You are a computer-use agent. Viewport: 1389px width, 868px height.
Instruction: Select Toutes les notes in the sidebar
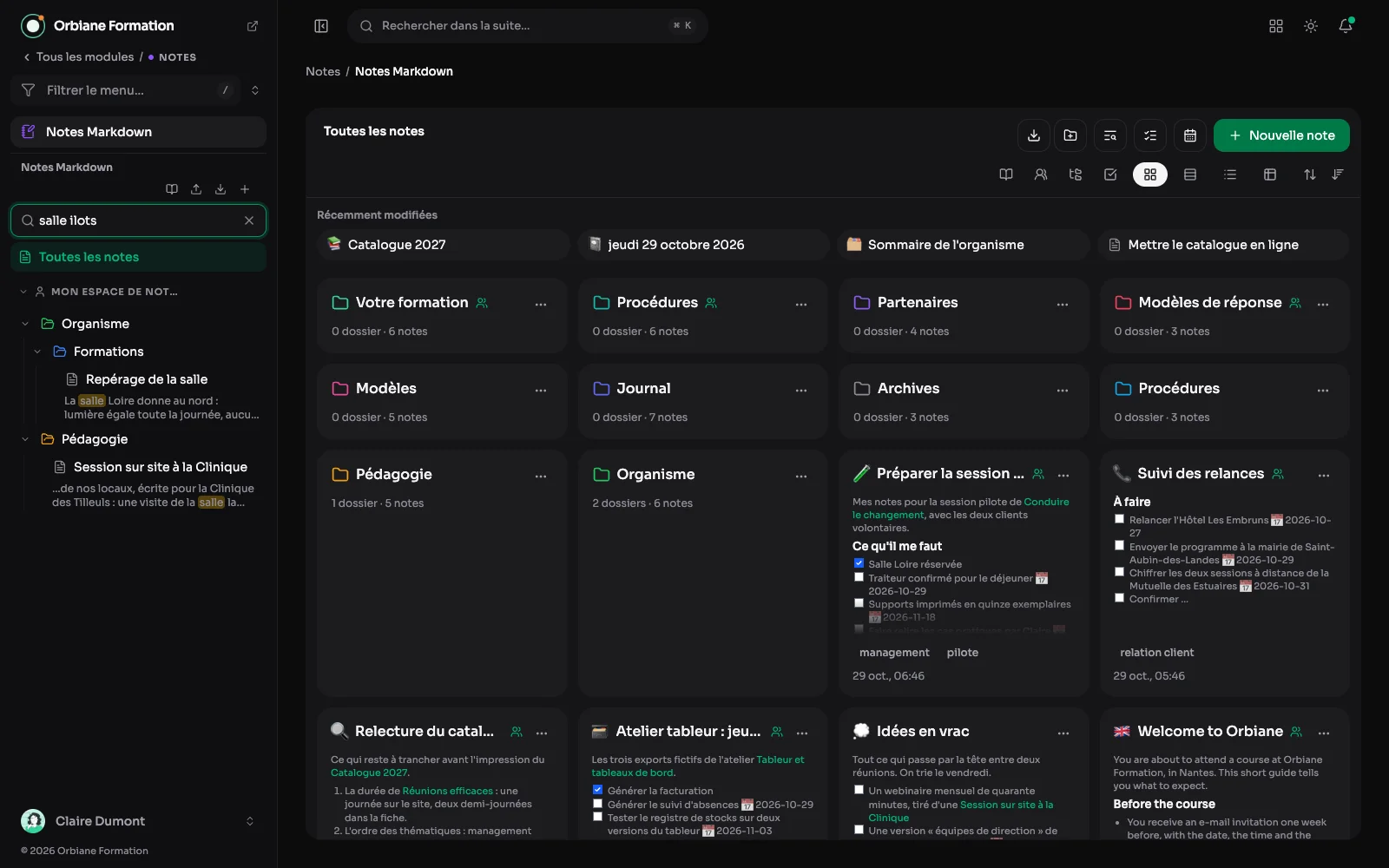coord(139,257)
